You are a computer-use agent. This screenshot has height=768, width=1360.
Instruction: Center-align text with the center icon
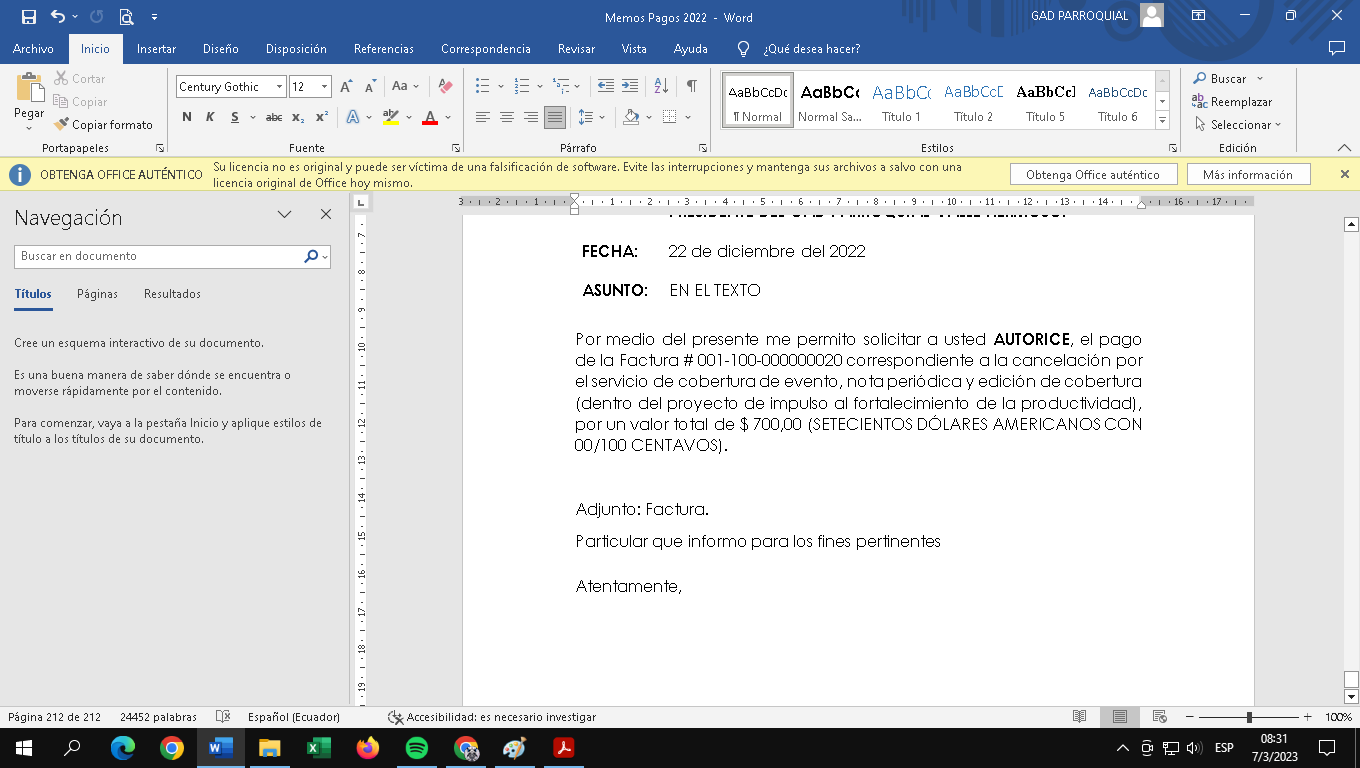click(x=507, y=117)
